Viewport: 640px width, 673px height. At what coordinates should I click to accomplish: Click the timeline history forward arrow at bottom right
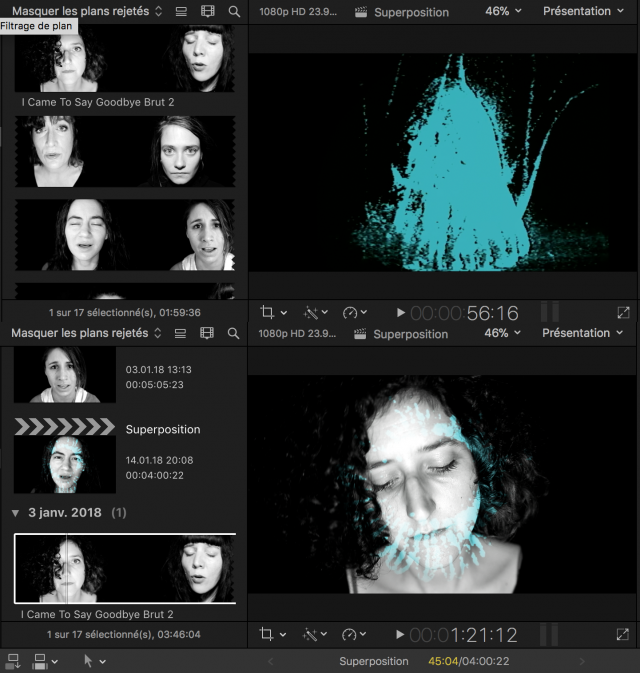click(x=583, y=661)
